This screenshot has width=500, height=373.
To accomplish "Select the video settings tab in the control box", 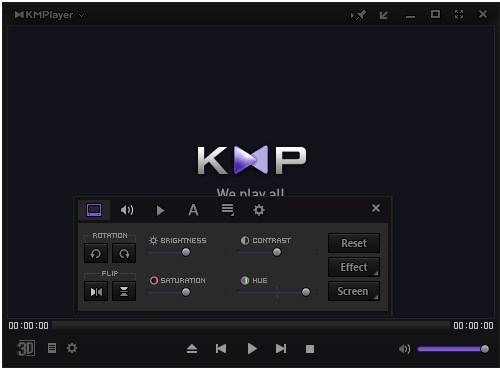I will pyautogui.click(x=94, y=210).
